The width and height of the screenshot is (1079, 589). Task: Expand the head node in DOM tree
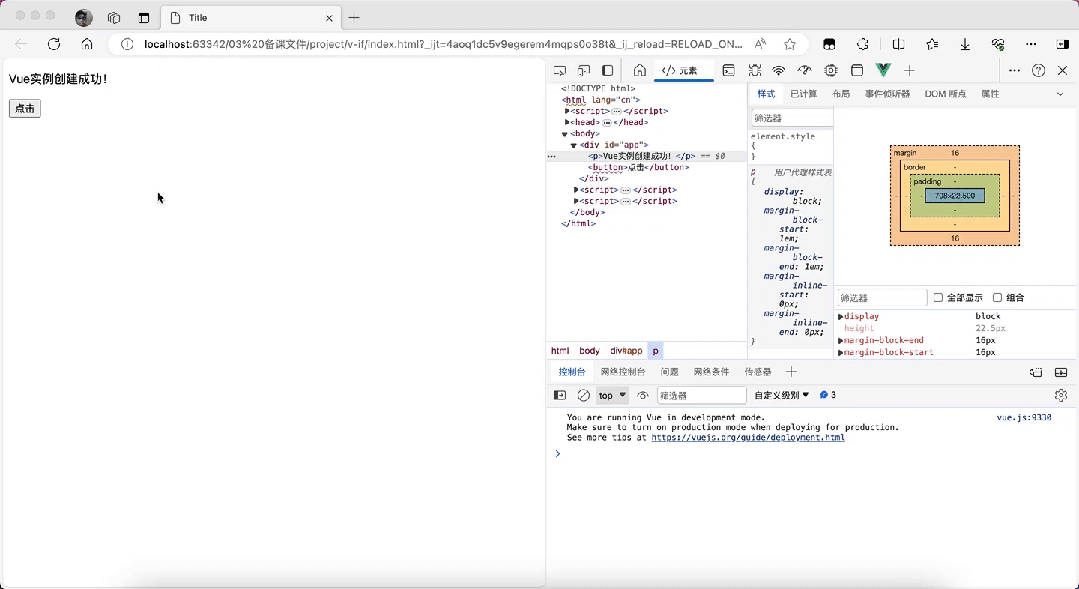(567, 122)
